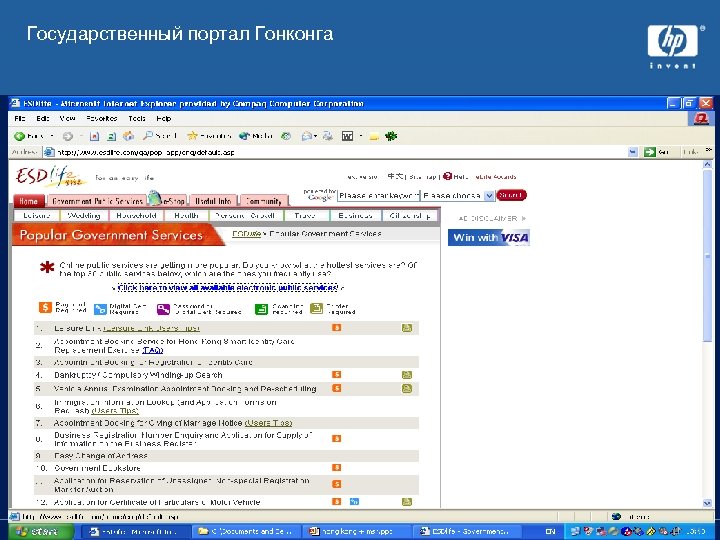The image size is (720, 540).
Task: Click the red Help question mark icon
Action: pos(447,176)
